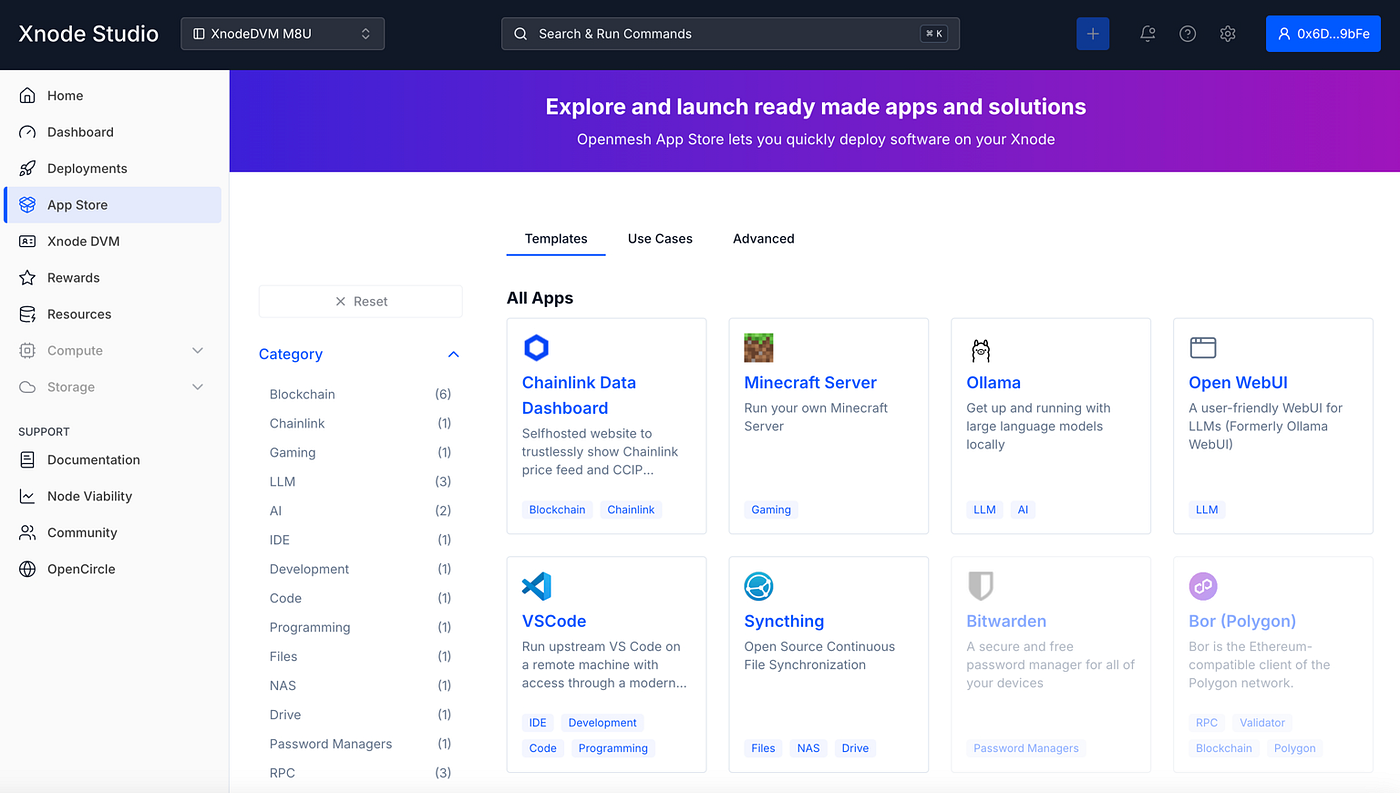The height and width of the screenshot is (793, 1400).
Task: Click the Syncthing logo icon
Action: pyautogui.click(x=759, y=586)
